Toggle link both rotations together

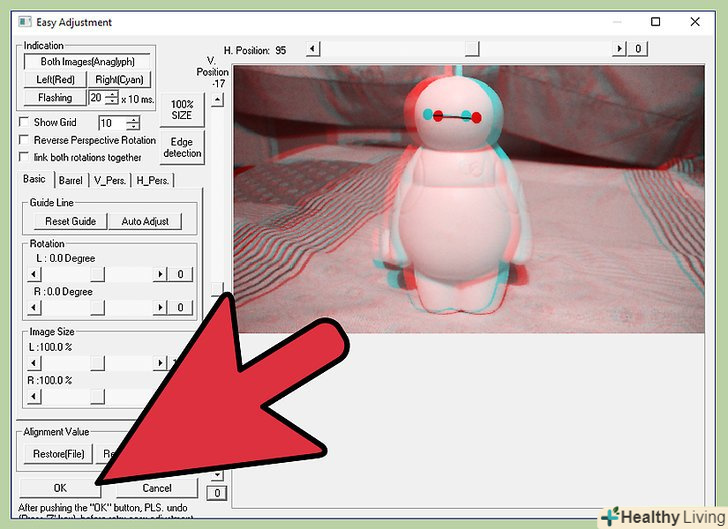click(x=24, y=157)
